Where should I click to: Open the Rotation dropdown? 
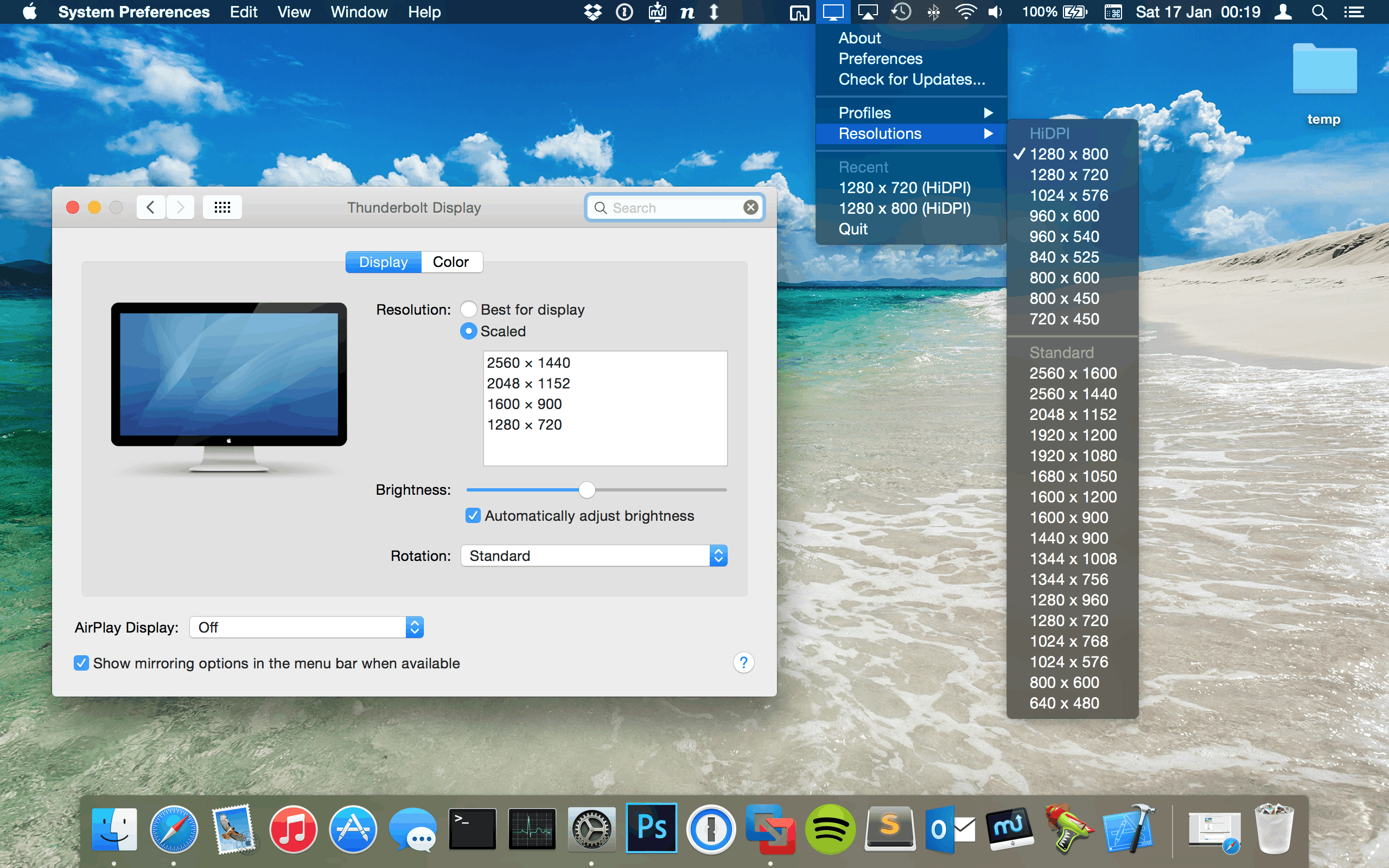[594, 556]
